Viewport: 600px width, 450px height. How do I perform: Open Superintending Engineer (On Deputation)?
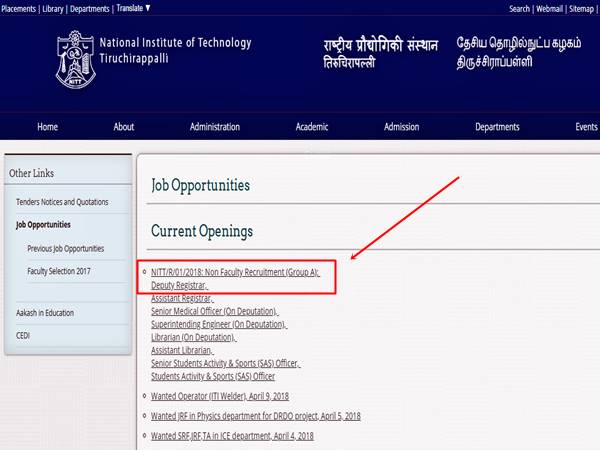pos(218,324)
